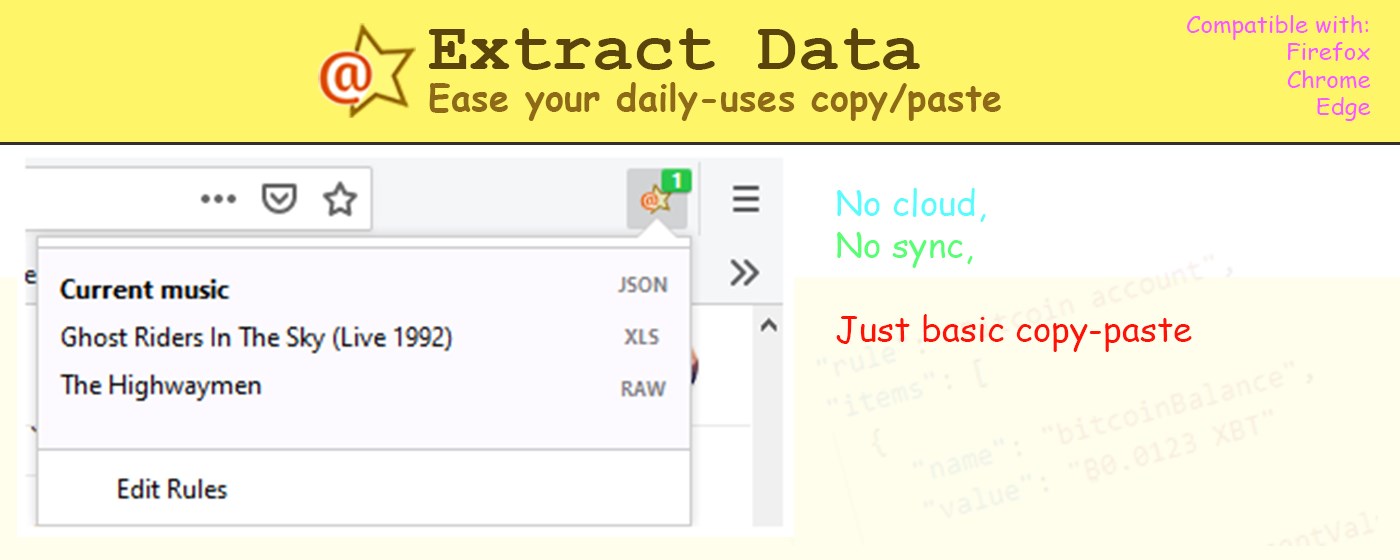This screenshot has width=1400, height=560.
Task: Click the Chrome compatibility text
Action: click(x=1328, y=79)
